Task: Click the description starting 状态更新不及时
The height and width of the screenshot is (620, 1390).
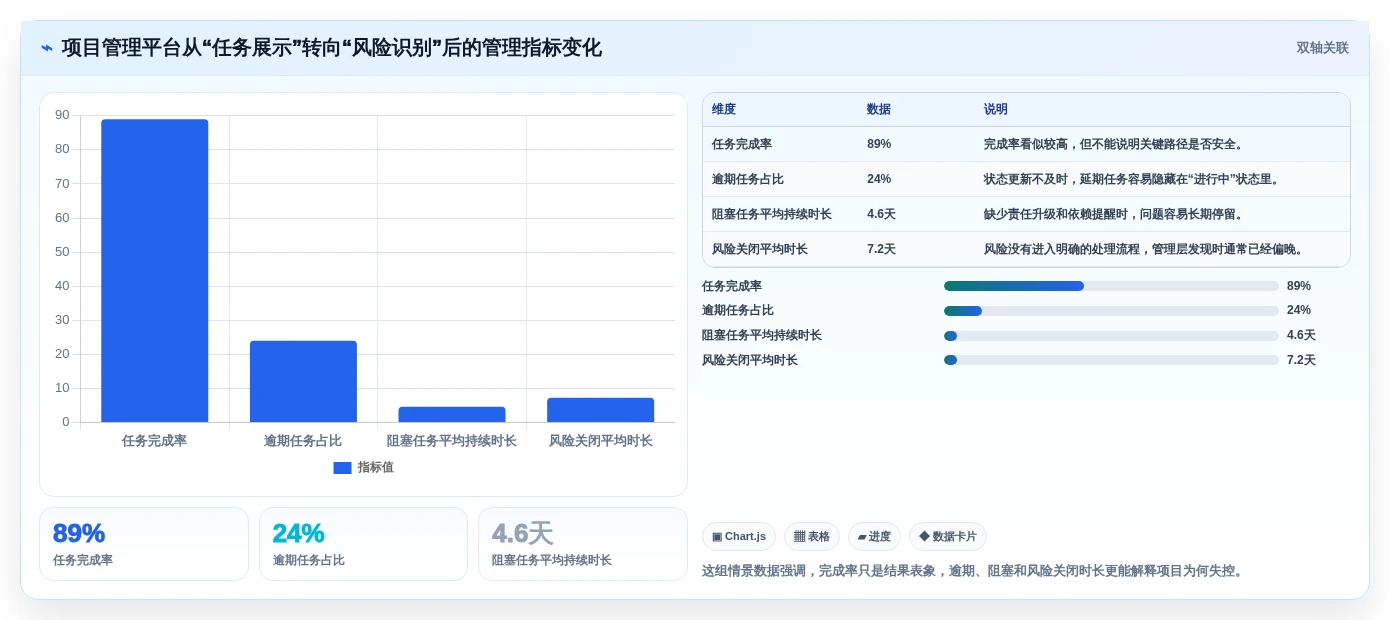Action: tap(1133, 179)
